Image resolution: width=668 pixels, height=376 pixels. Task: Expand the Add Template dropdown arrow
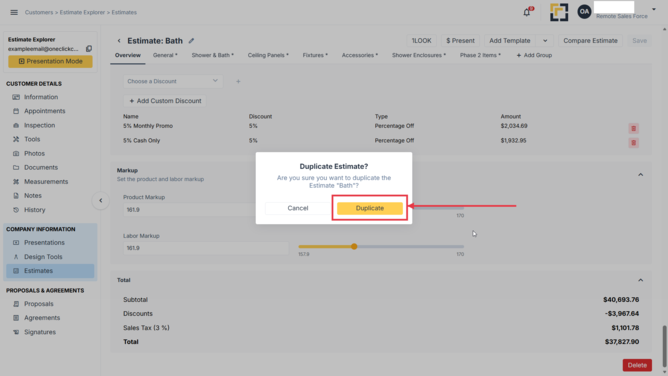545,41
